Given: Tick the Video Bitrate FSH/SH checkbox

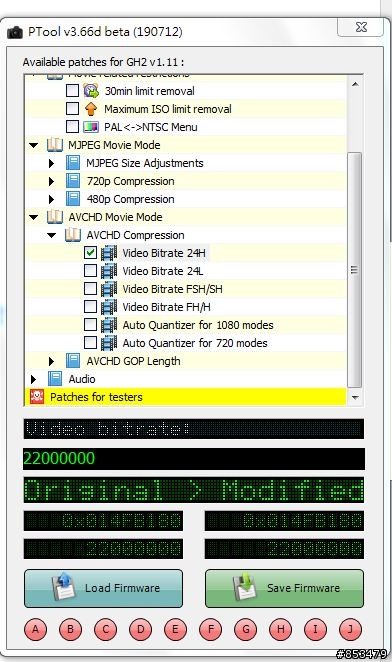Looking at the screenshot, I should [x=90, y=288].
